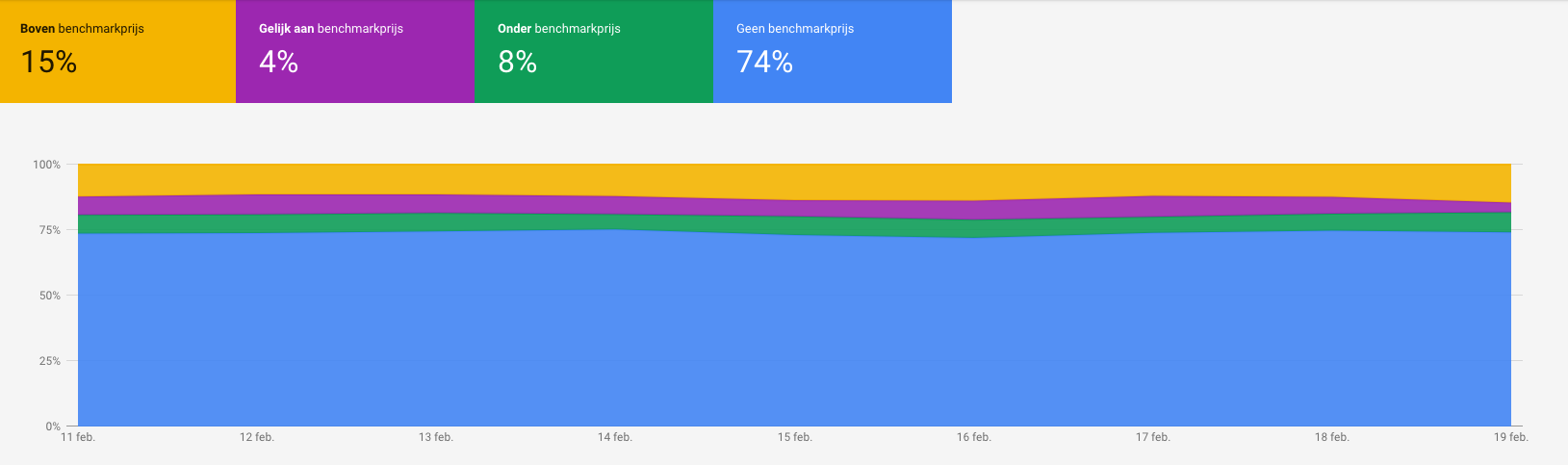Click the 13 feb. date label
The height and width of the screenshot is (465, 1568).
point(436,437)
